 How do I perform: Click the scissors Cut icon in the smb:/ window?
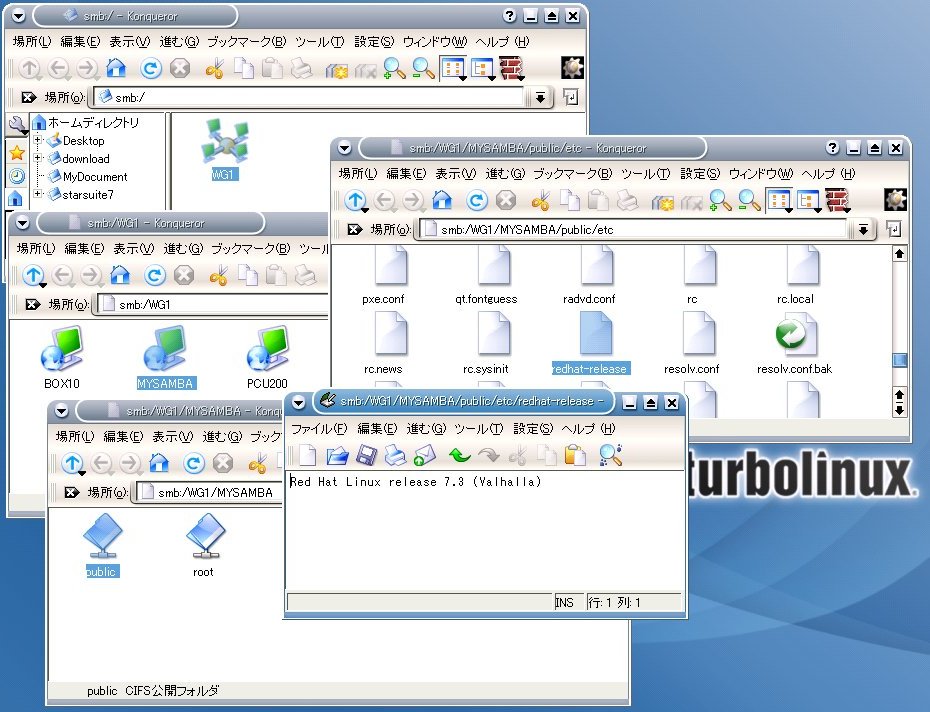pyautogui.click(x=214, y=69)
